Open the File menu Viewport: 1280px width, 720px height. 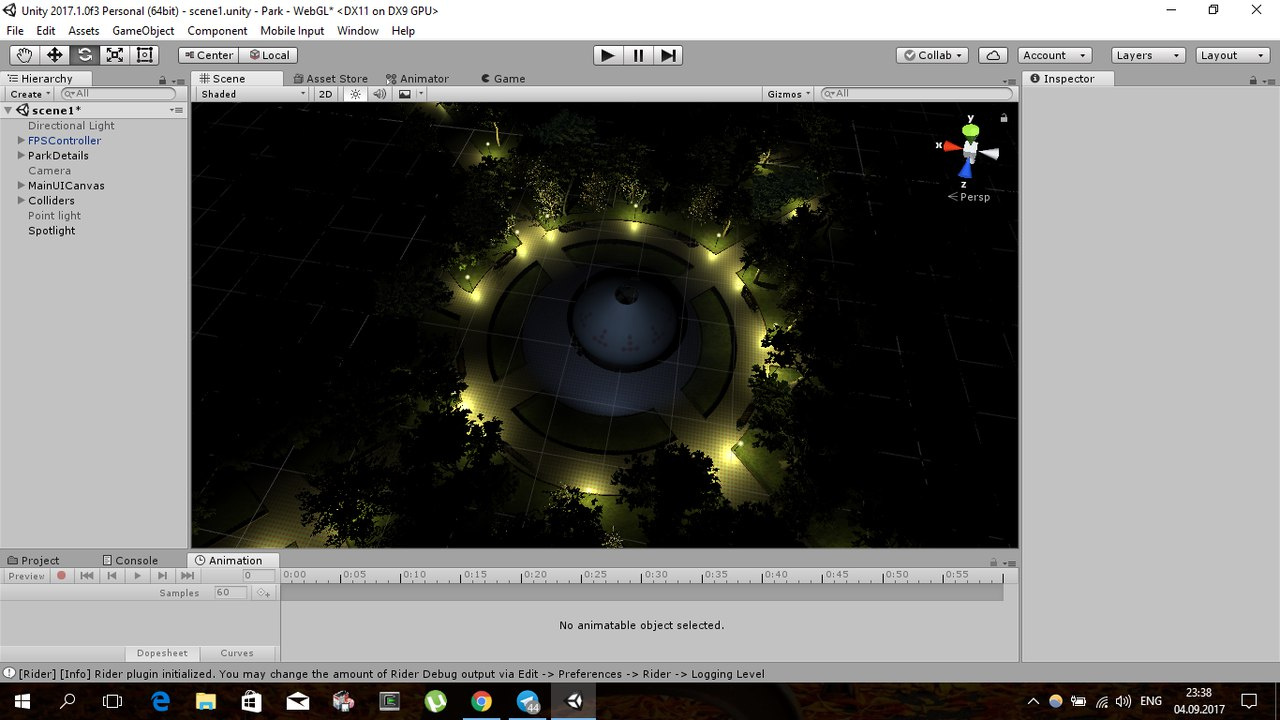[x=15, y=31]
